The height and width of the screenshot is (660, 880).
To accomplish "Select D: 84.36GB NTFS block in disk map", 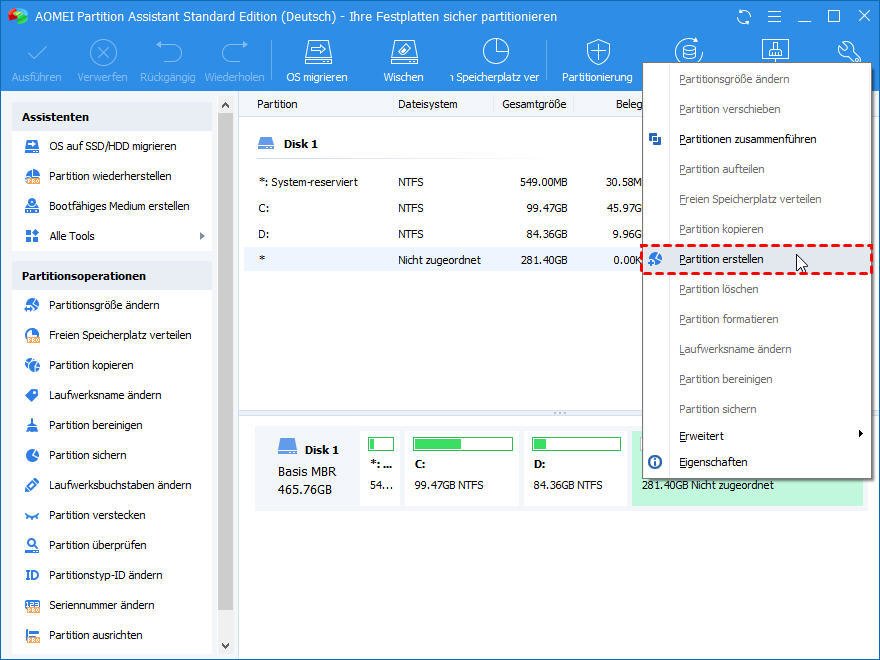I will point(576,468).
